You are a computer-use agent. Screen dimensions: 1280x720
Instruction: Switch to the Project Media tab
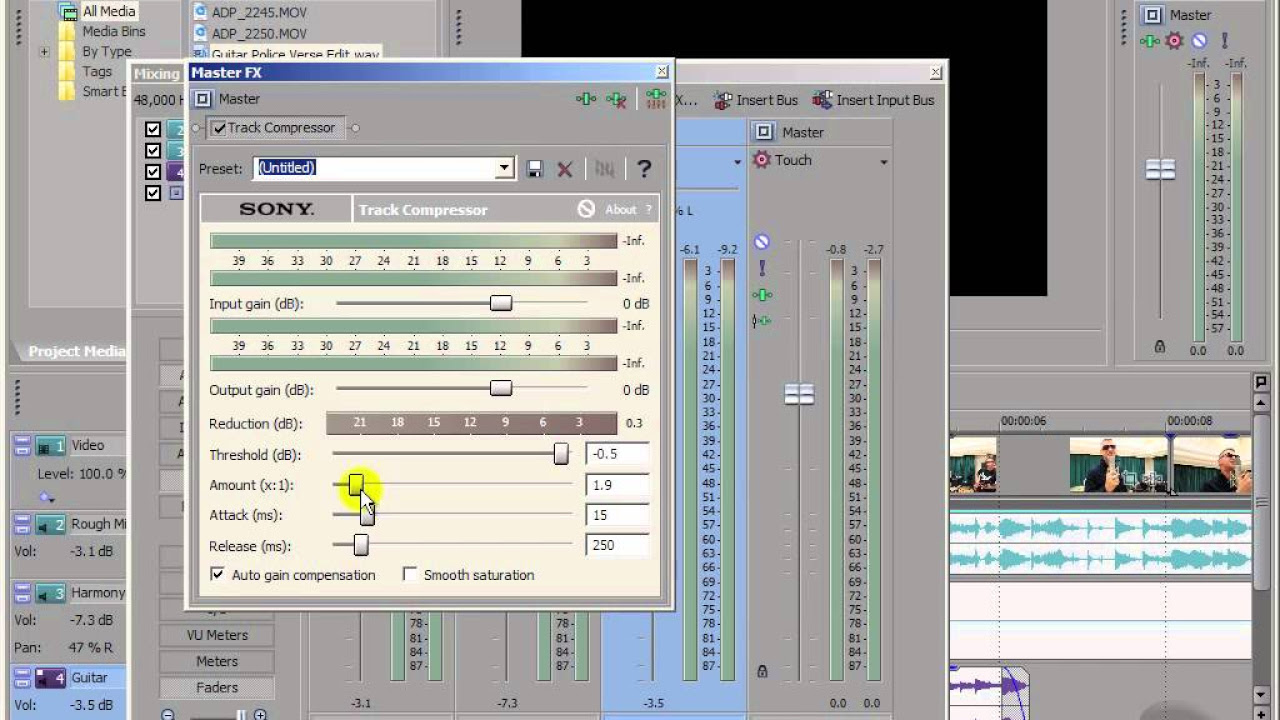tap(75, 351)
